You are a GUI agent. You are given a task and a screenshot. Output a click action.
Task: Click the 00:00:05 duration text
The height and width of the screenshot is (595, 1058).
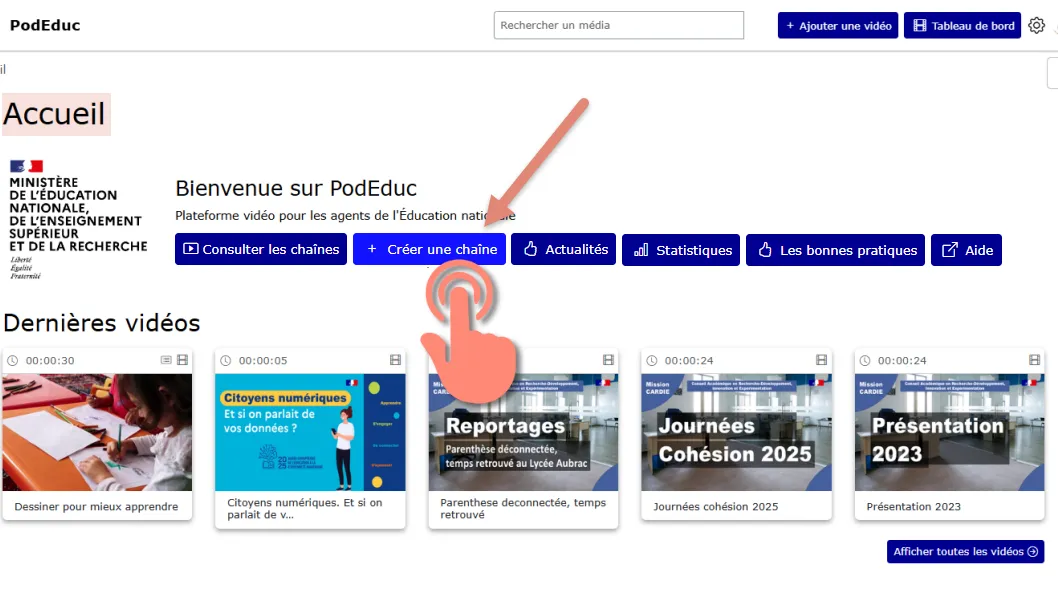(x=263, y=360)
